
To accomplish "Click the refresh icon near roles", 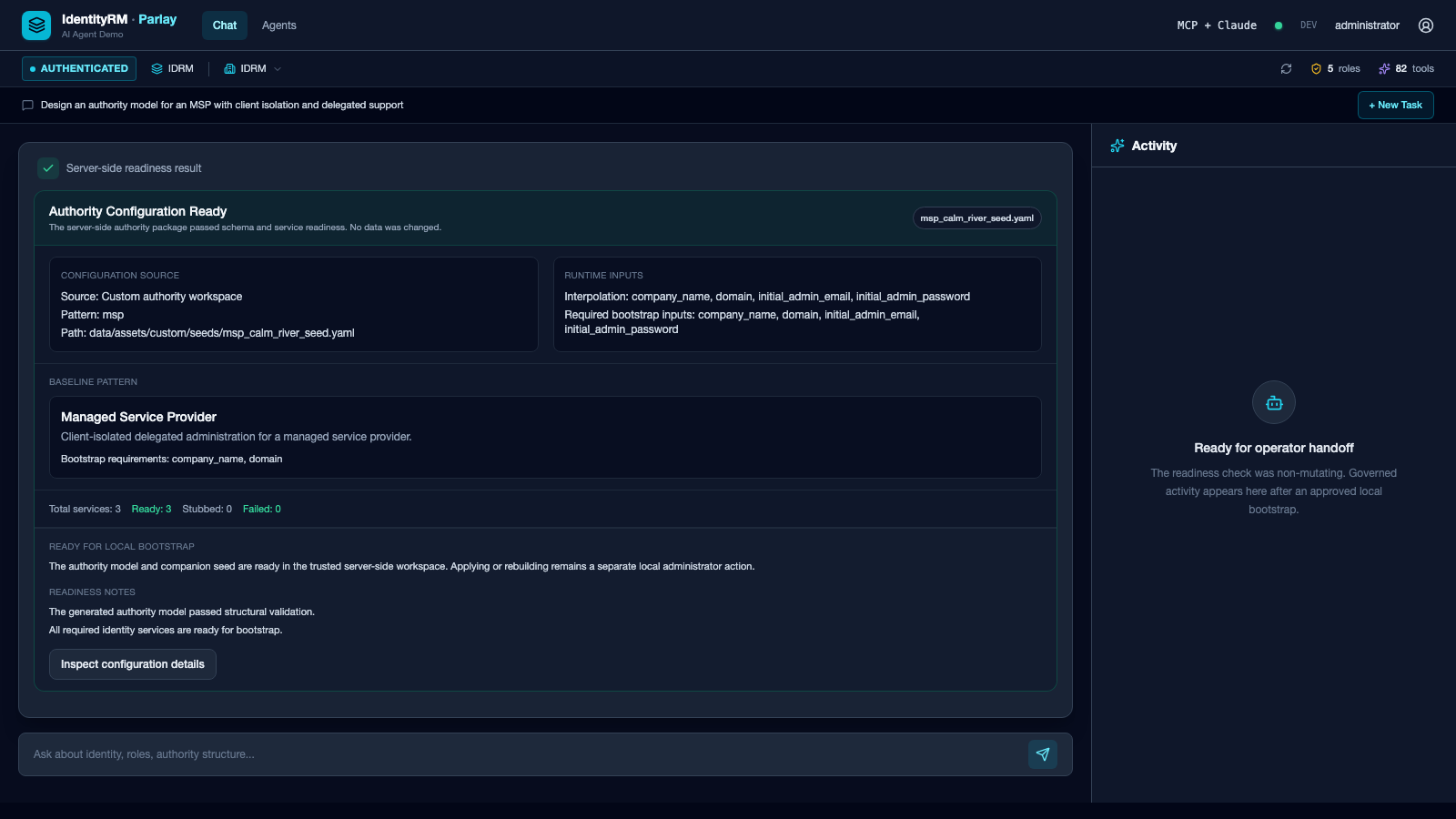I will point(1286,69).
